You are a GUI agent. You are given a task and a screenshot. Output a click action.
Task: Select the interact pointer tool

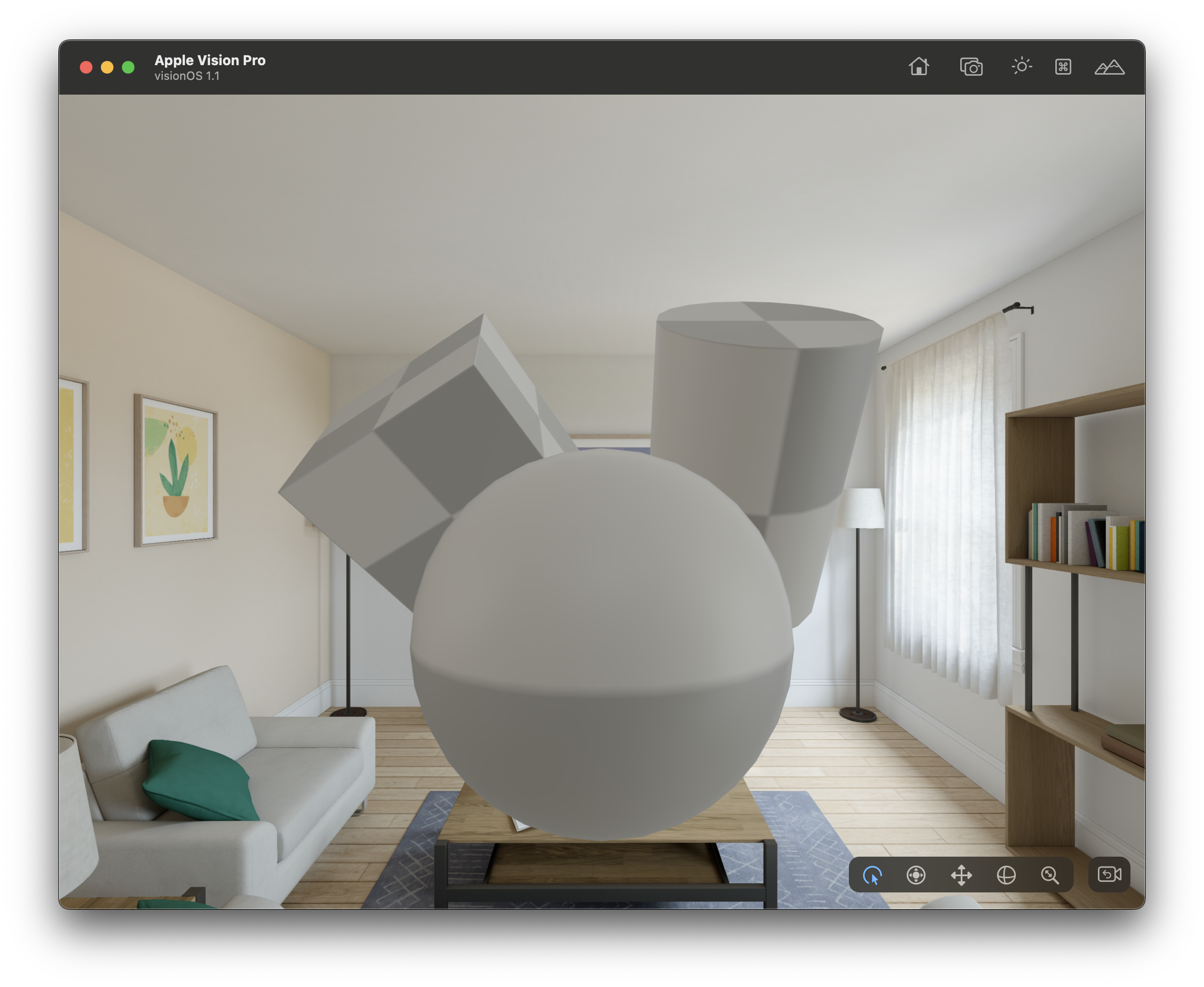(872, 875)
